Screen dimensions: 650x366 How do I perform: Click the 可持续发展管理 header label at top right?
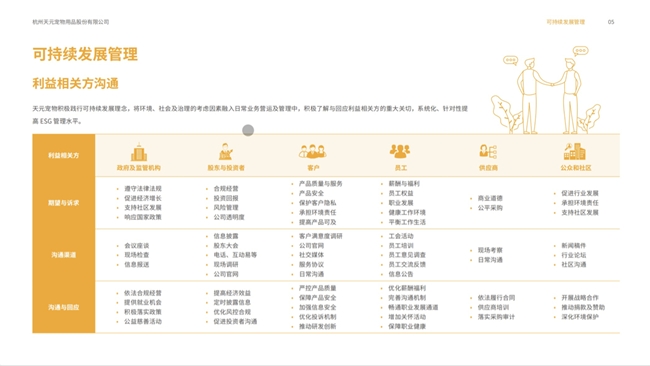point(565,22)
